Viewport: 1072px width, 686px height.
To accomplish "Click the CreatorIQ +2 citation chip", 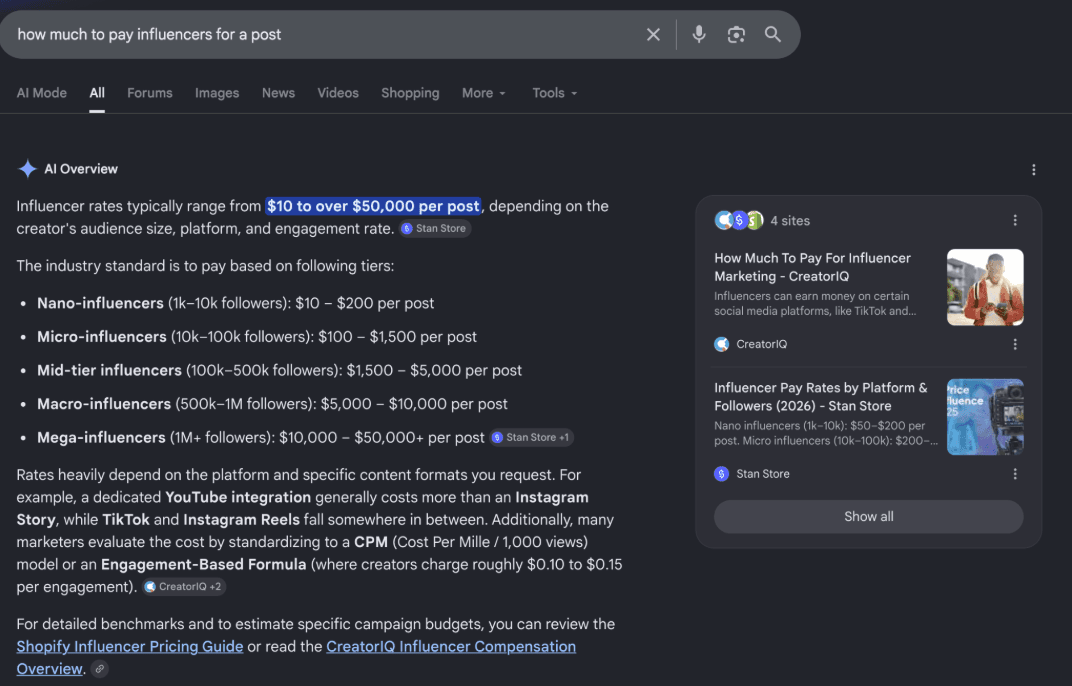I will 184,587.
